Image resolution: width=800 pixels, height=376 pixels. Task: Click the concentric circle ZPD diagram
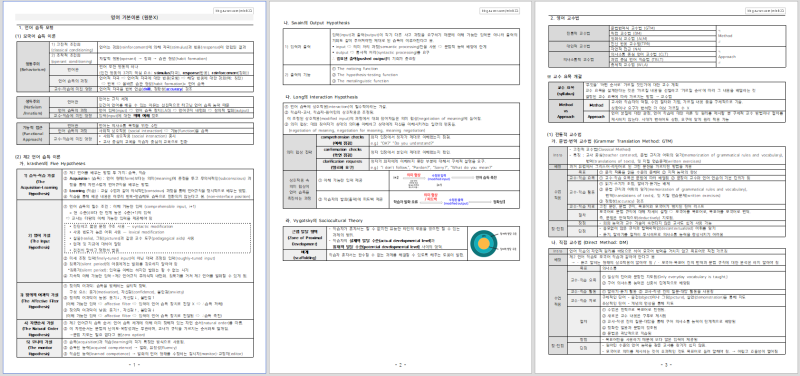(x=483, y=244)
